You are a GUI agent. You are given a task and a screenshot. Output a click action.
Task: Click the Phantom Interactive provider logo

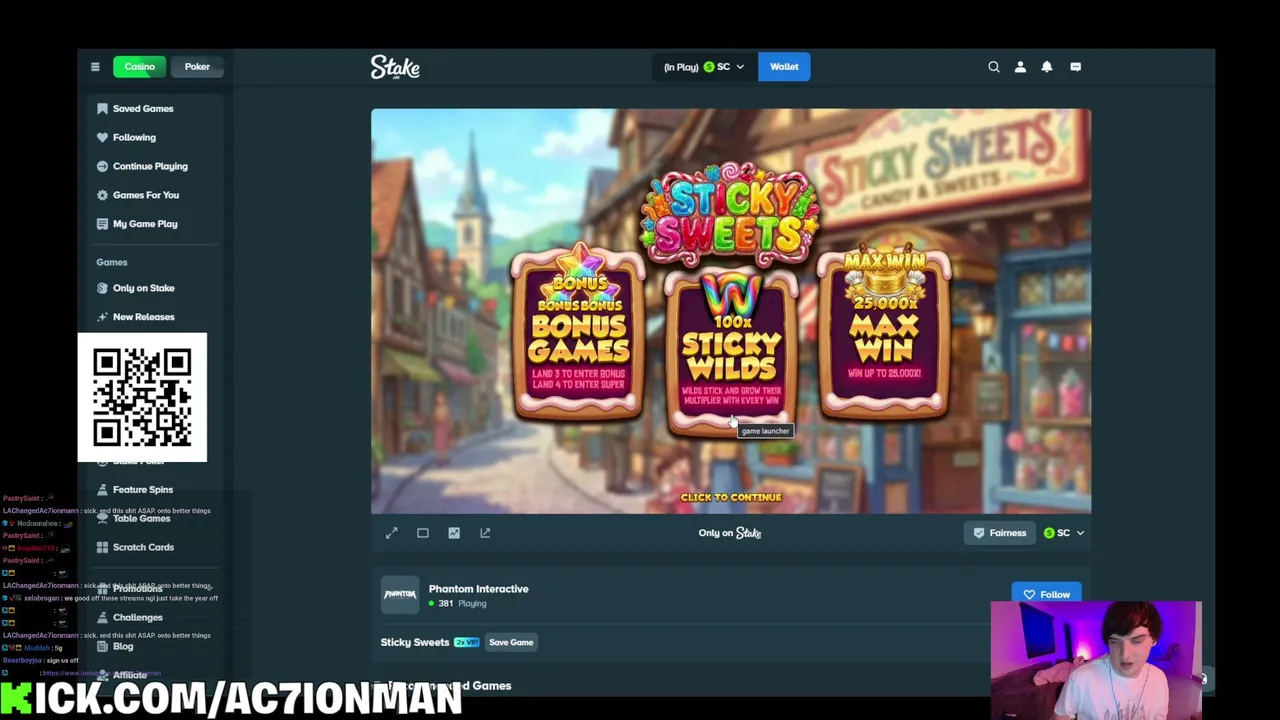[400, 594]
